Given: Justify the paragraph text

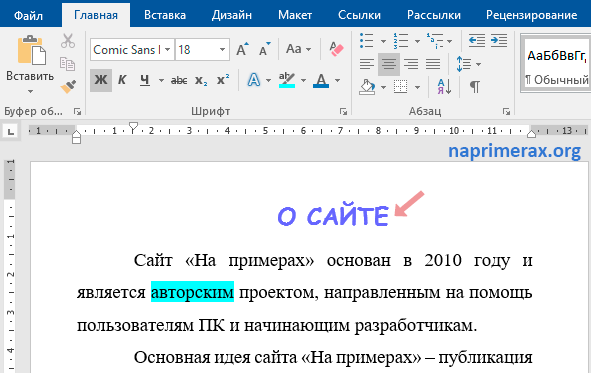Looking at the screenshot, I should (x=433, y=64).
